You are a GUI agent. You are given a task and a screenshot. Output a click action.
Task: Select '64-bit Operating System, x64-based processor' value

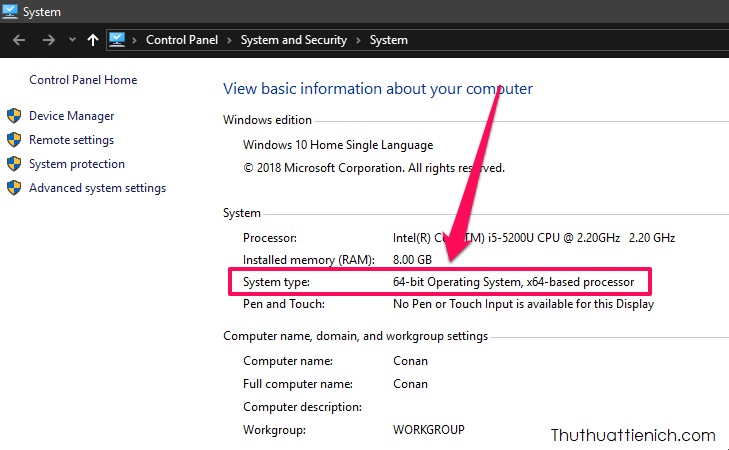(513, 282)
